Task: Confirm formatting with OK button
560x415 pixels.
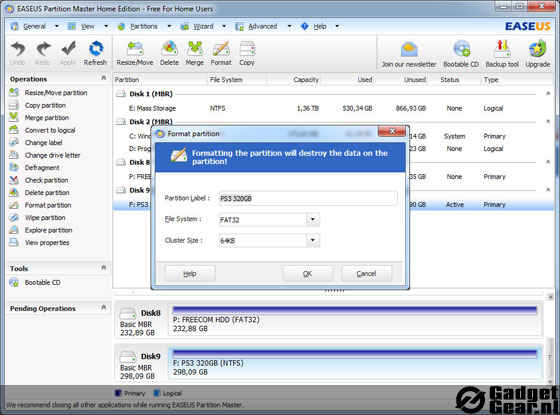Action: point(308,274)
